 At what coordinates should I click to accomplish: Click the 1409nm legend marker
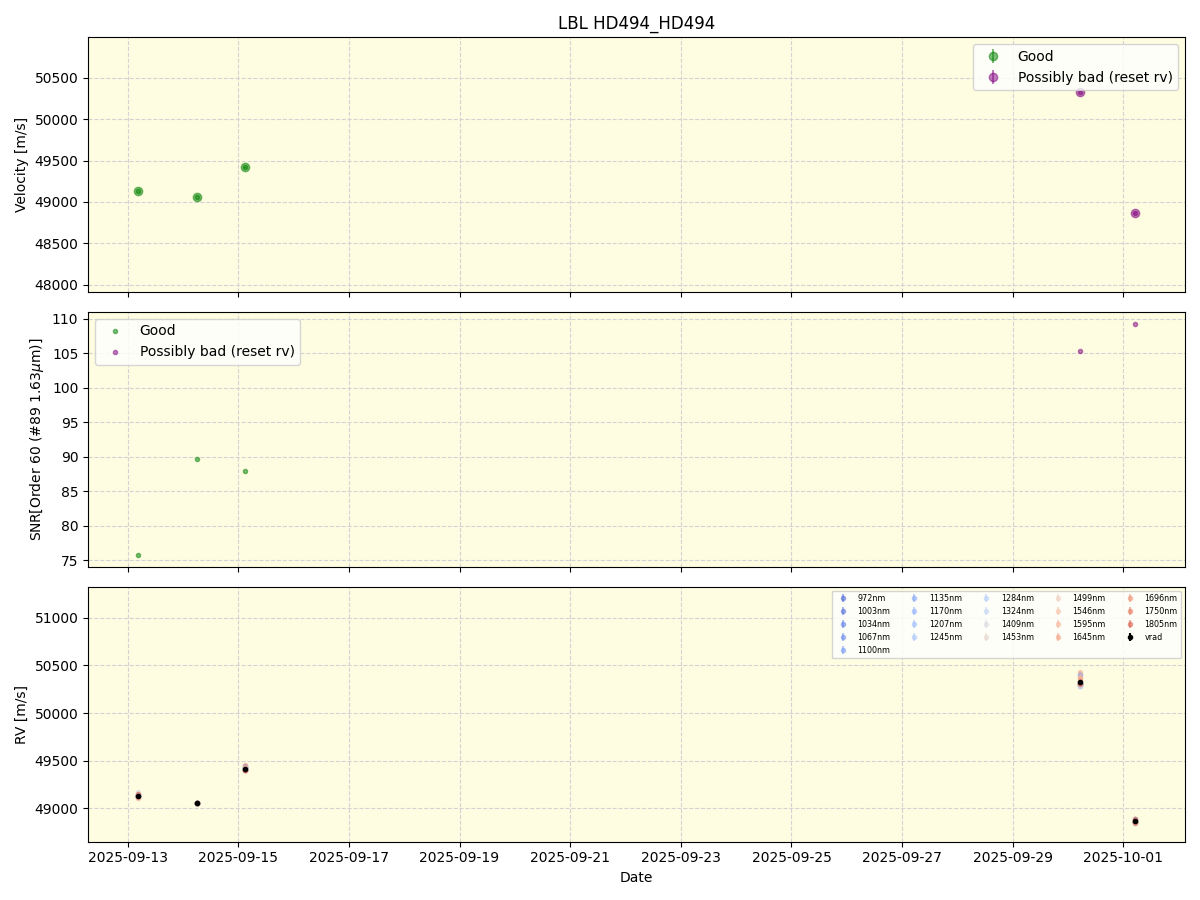(x=987, y=624)
